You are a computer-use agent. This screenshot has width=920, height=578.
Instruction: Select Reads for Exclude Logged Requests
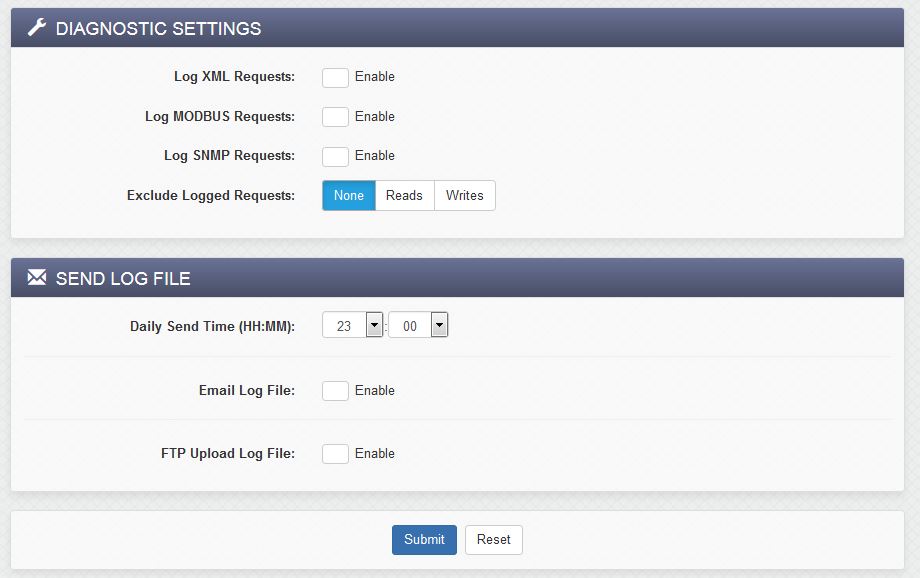pos(404,195)
